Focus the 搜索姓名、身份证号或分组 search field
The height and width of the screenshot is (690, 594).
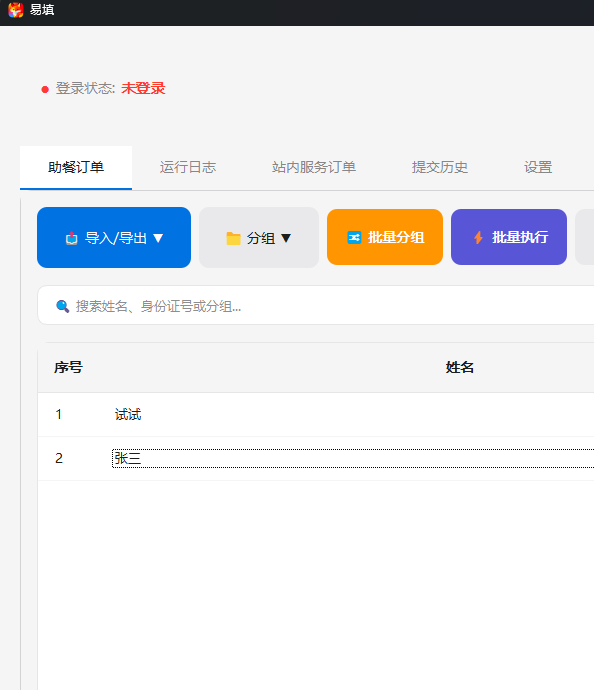click(x=316, y=305)
